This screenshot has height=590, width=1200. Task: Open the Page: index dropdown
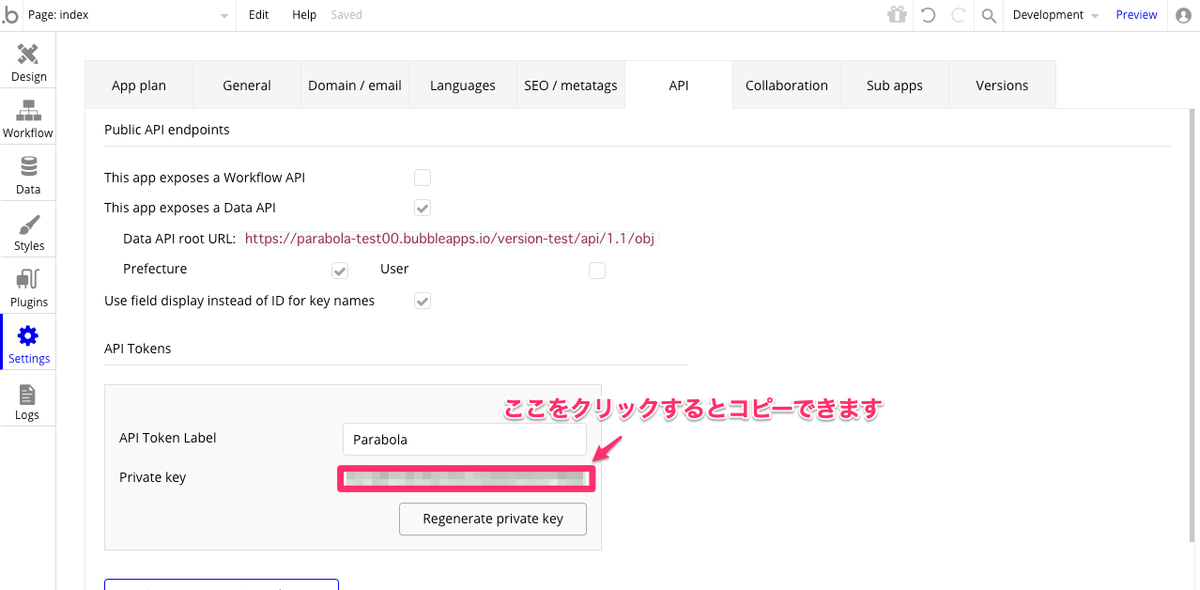click(130, 15)
